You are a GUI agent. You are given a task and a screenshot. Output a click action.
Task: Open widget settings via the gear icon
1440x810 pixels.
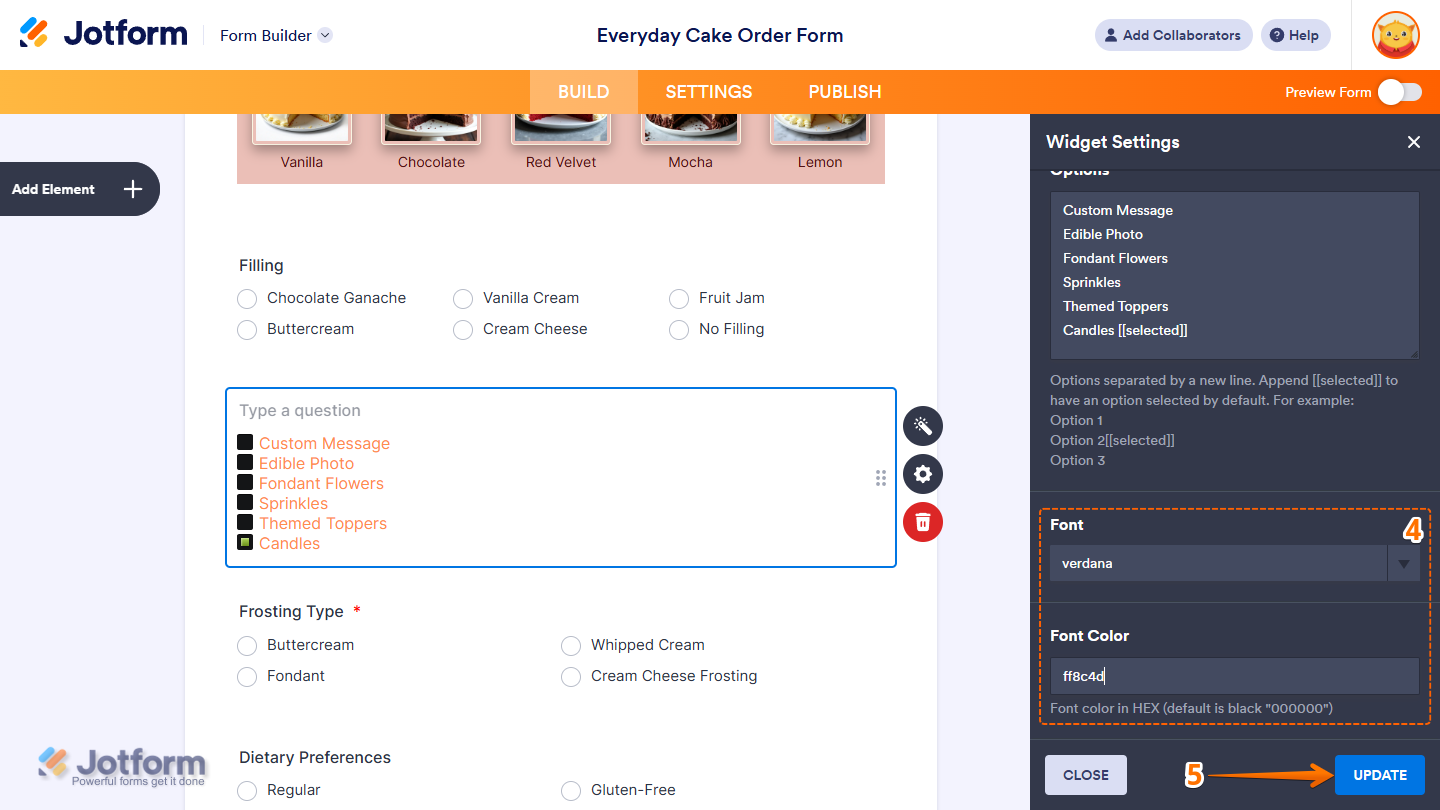pyautogui.click(x=922, y=474)
